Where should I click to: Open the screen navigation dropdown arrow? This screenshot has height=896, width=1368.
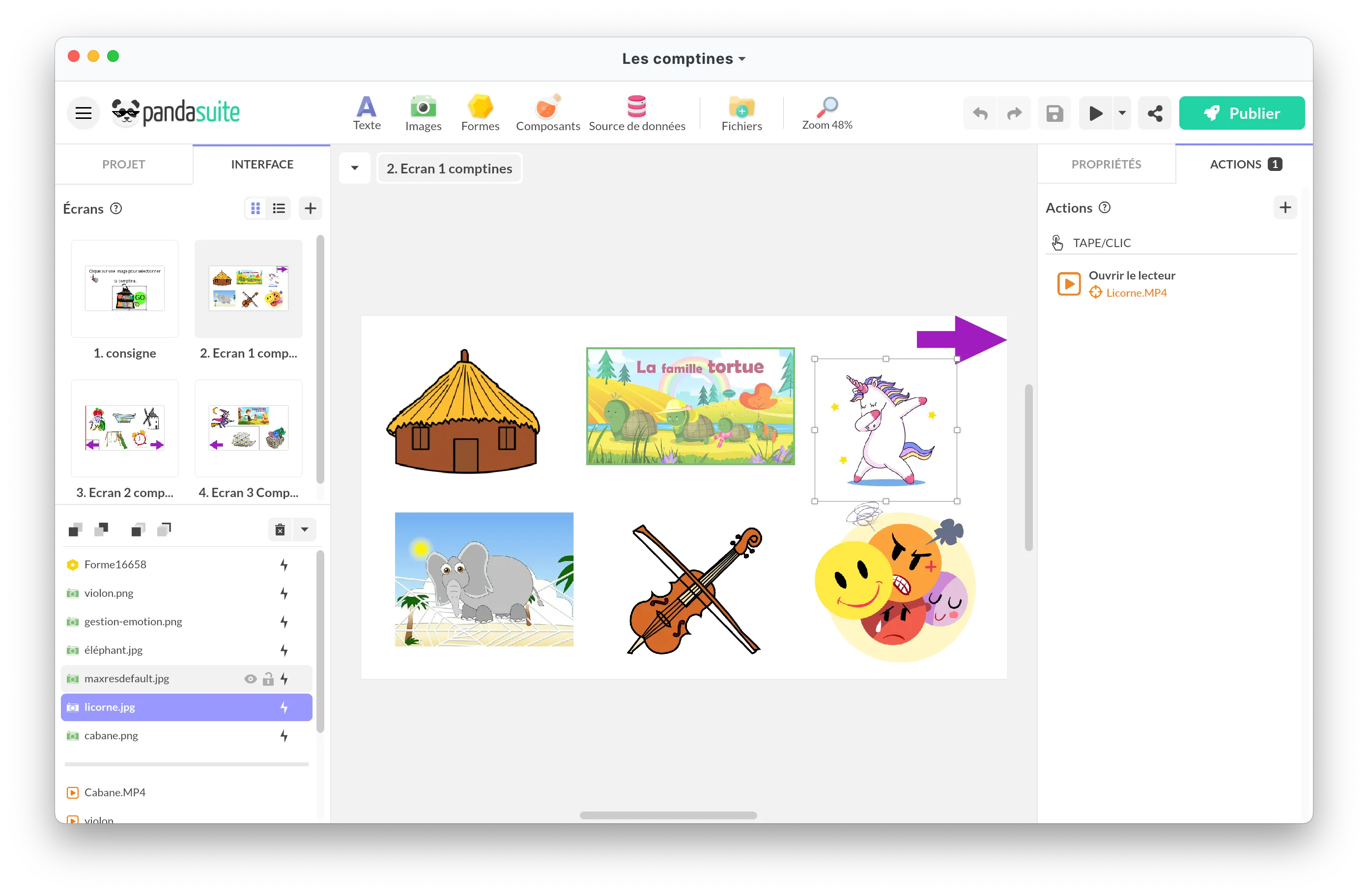(355, 168)
